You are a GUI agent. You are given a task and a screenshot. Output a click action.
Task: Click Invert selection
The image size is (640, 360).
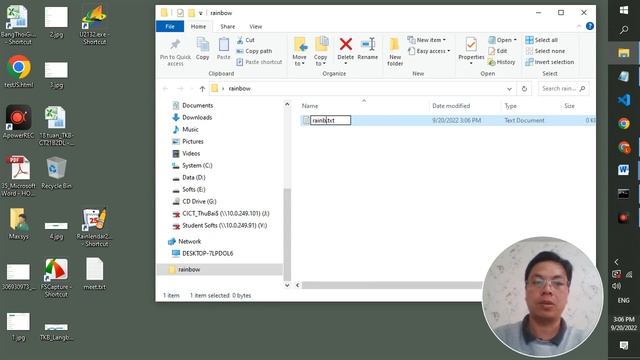point(550,62)
